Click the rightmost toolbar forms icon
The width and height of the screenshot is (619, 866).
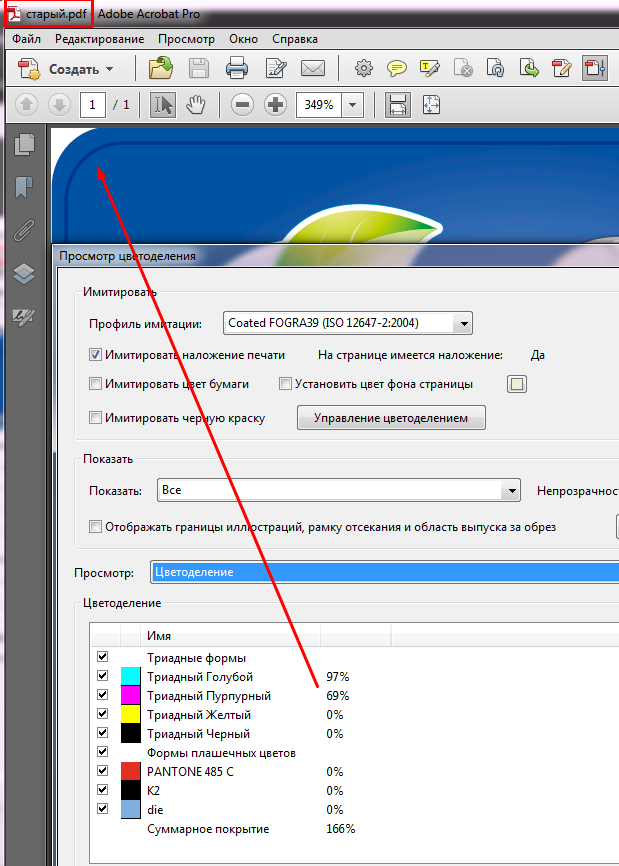click(595, 69)
